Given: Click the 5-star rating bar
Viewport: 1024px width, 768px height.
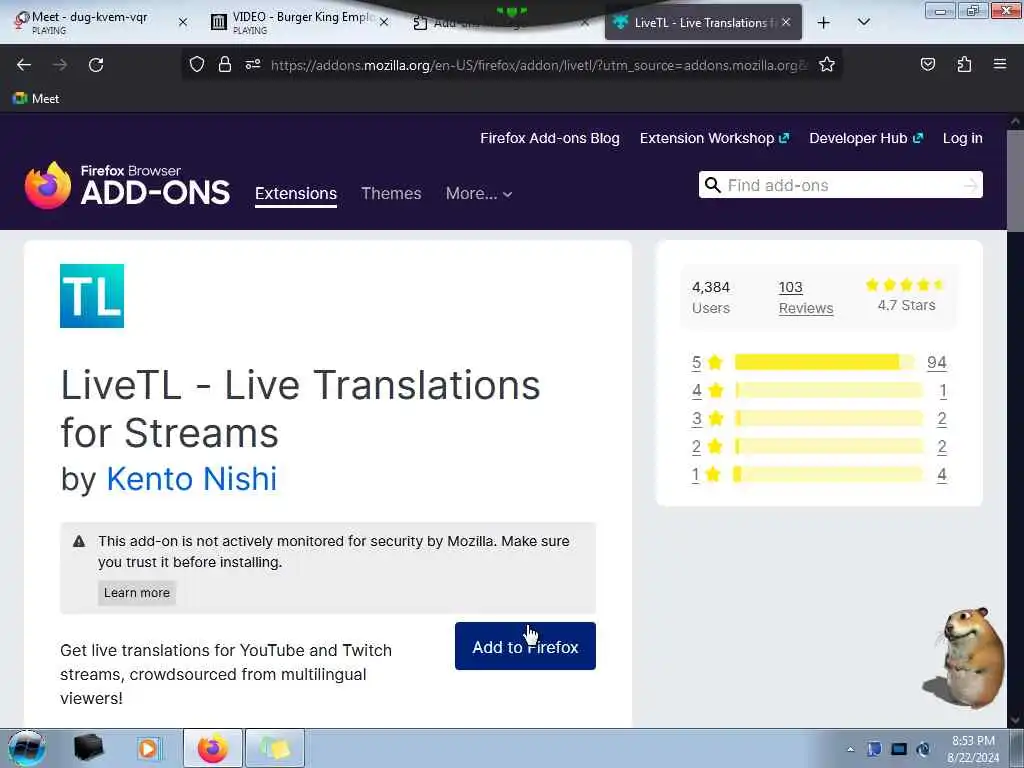Looking at the screenshot, I should pyautogui.click(x=825, y=362).
